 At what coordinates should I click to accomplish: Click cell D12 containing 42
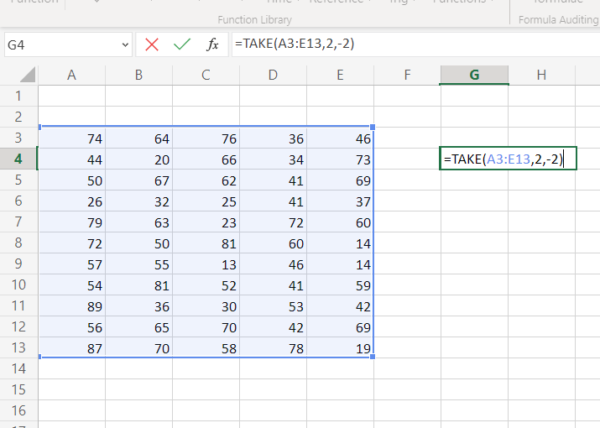273,327
